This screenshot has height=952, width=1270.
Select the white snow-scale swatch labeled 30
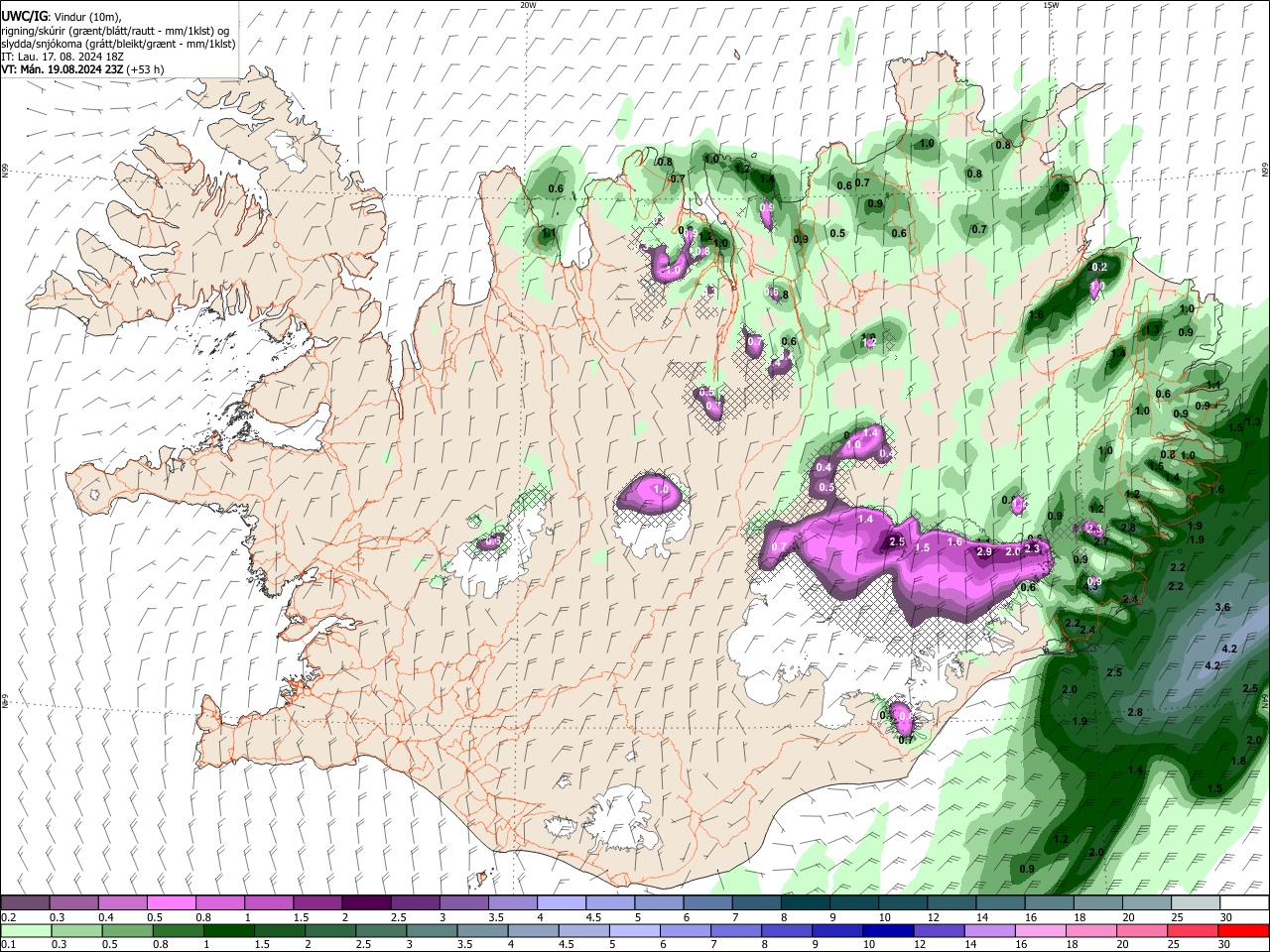tap(1244, 902)
